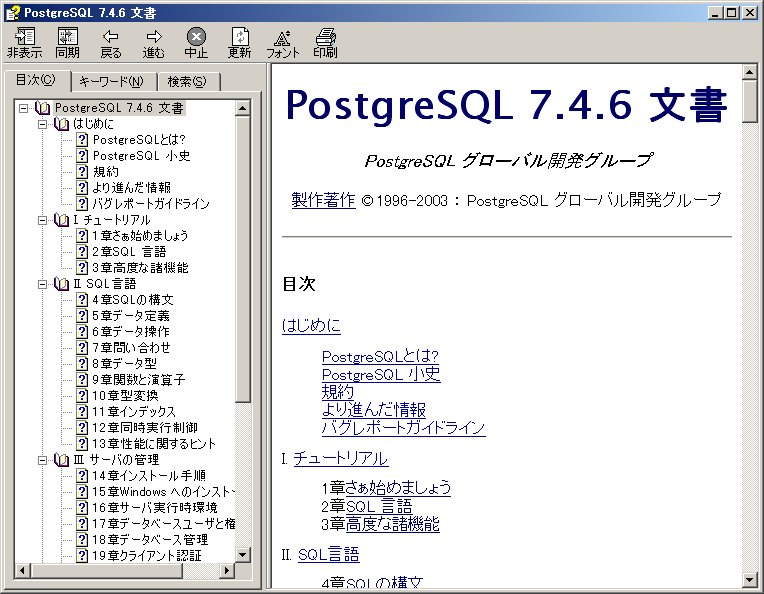Refresh the page with the 更新 icon
This screenshot has width=764, height=594.
click(239, 42)
